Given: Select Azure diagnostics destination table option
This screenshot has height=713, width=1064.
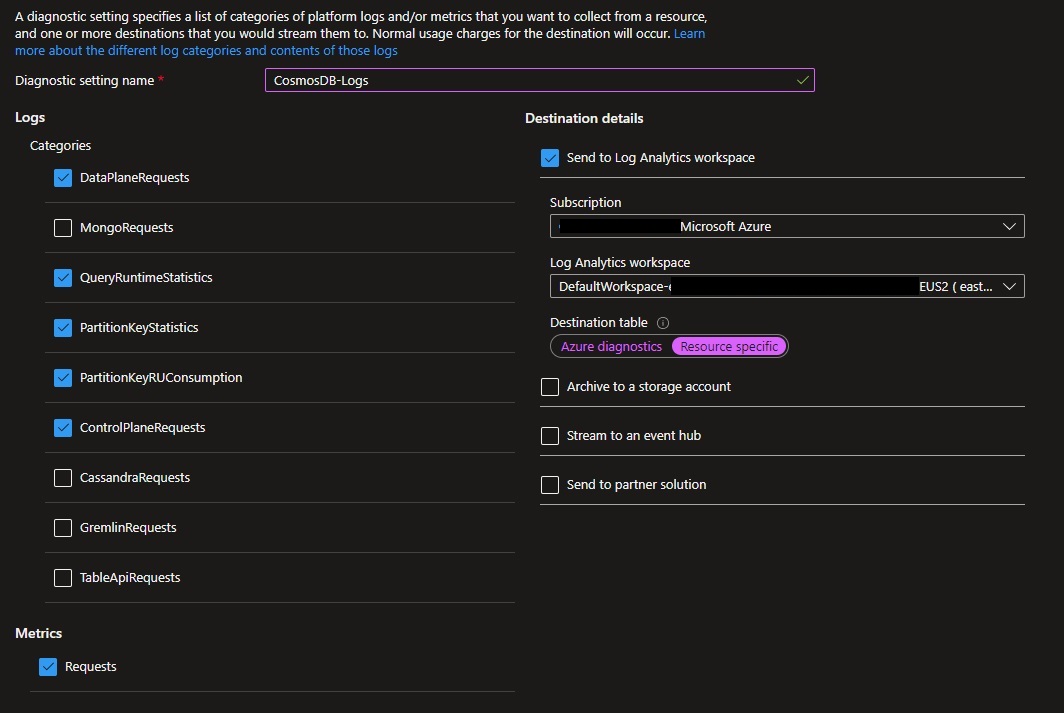Looking at the screenshot, I should coord(611,347).
